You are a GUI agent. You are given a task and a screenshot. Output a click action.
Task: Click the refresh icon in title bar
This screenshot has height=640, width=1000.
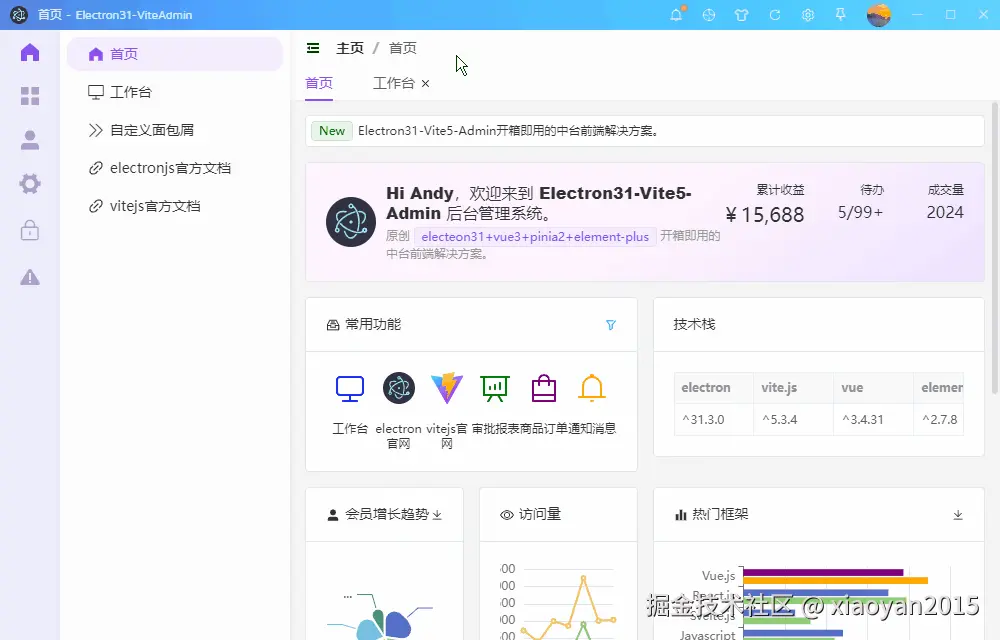(775, 15)
